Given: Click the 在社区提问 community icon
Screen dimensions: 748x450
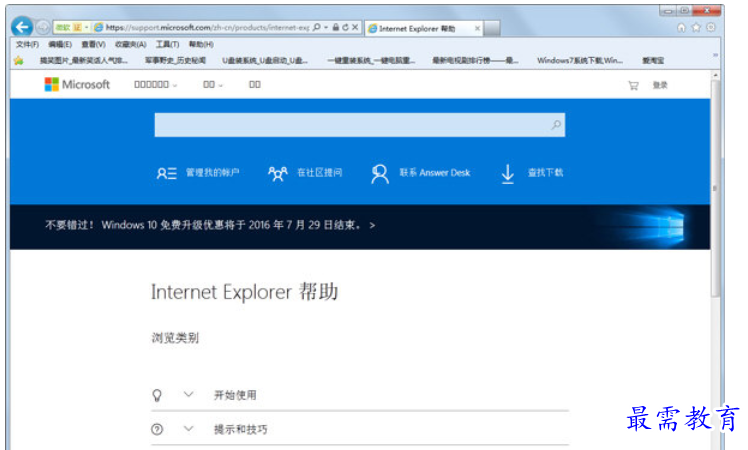Looking at the screenshot, I should tap(278, 173).
